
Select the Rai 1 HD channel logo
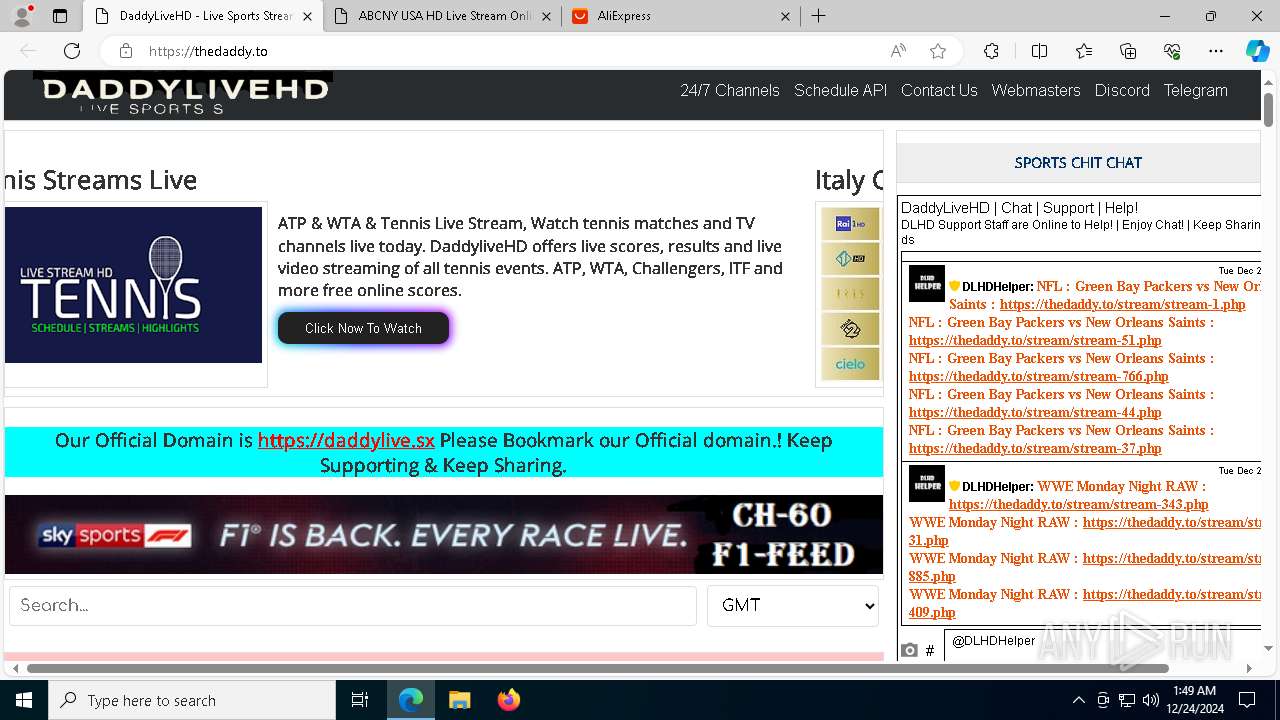(850, 224)
